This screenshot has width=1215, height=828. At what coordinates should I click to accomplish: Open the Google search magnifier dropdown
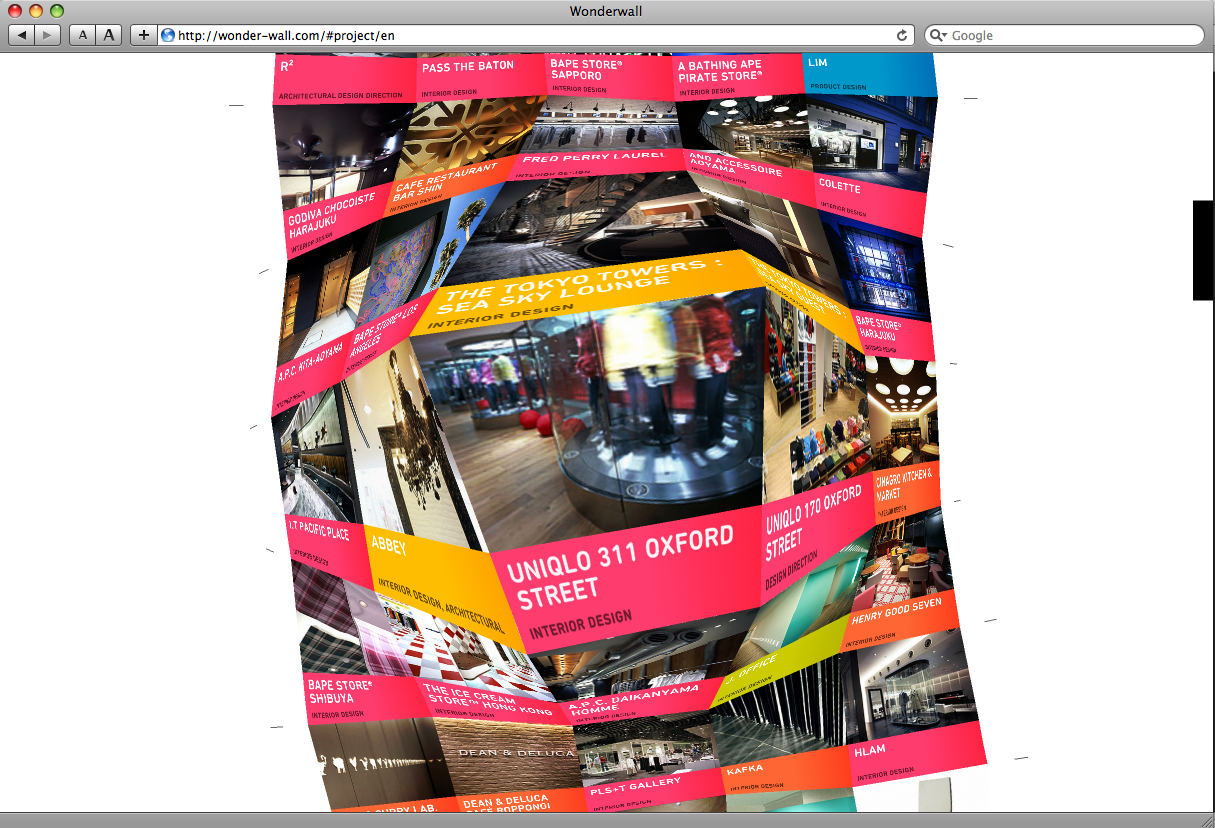pyautogui.click(x=938, y=35)
